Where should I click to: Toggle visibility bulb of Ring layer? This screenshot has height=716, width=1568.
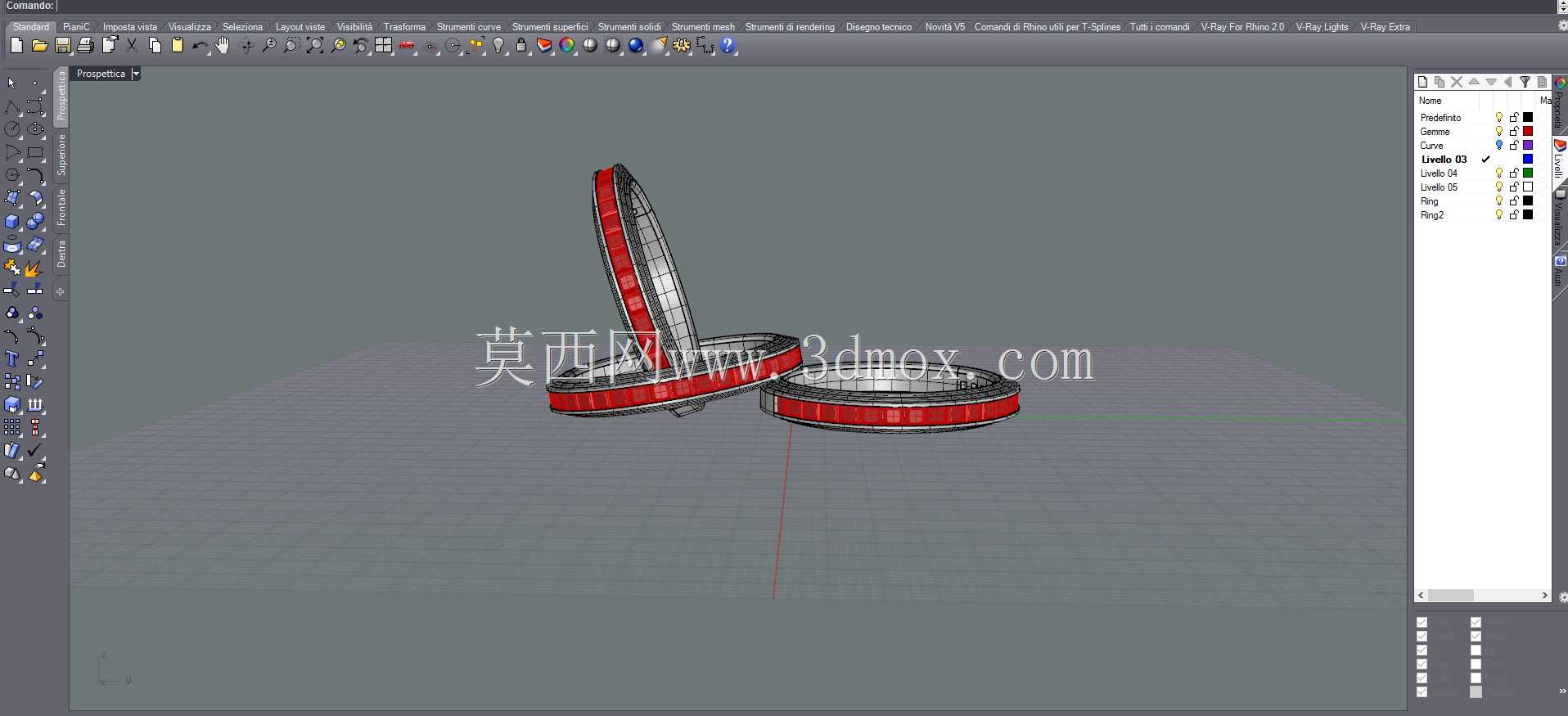(x=1499, y=201)
